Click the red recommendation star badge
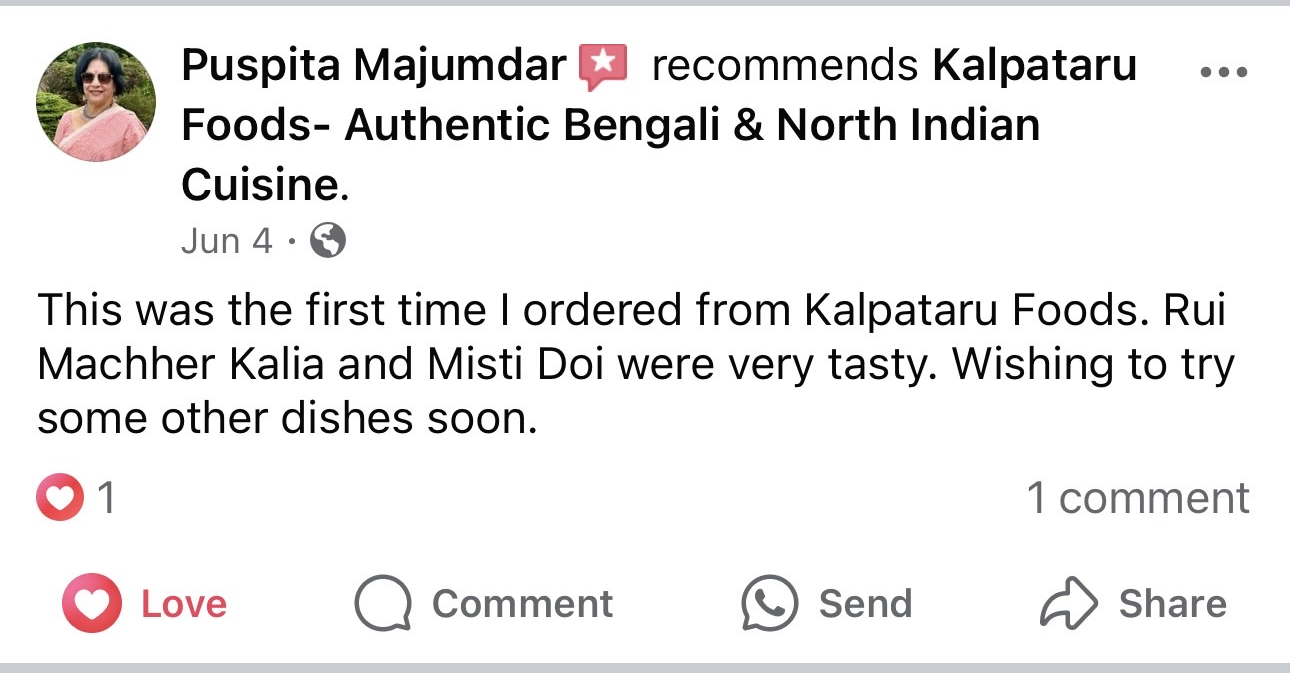This screenshot has height=673, width=1290. 603,68
